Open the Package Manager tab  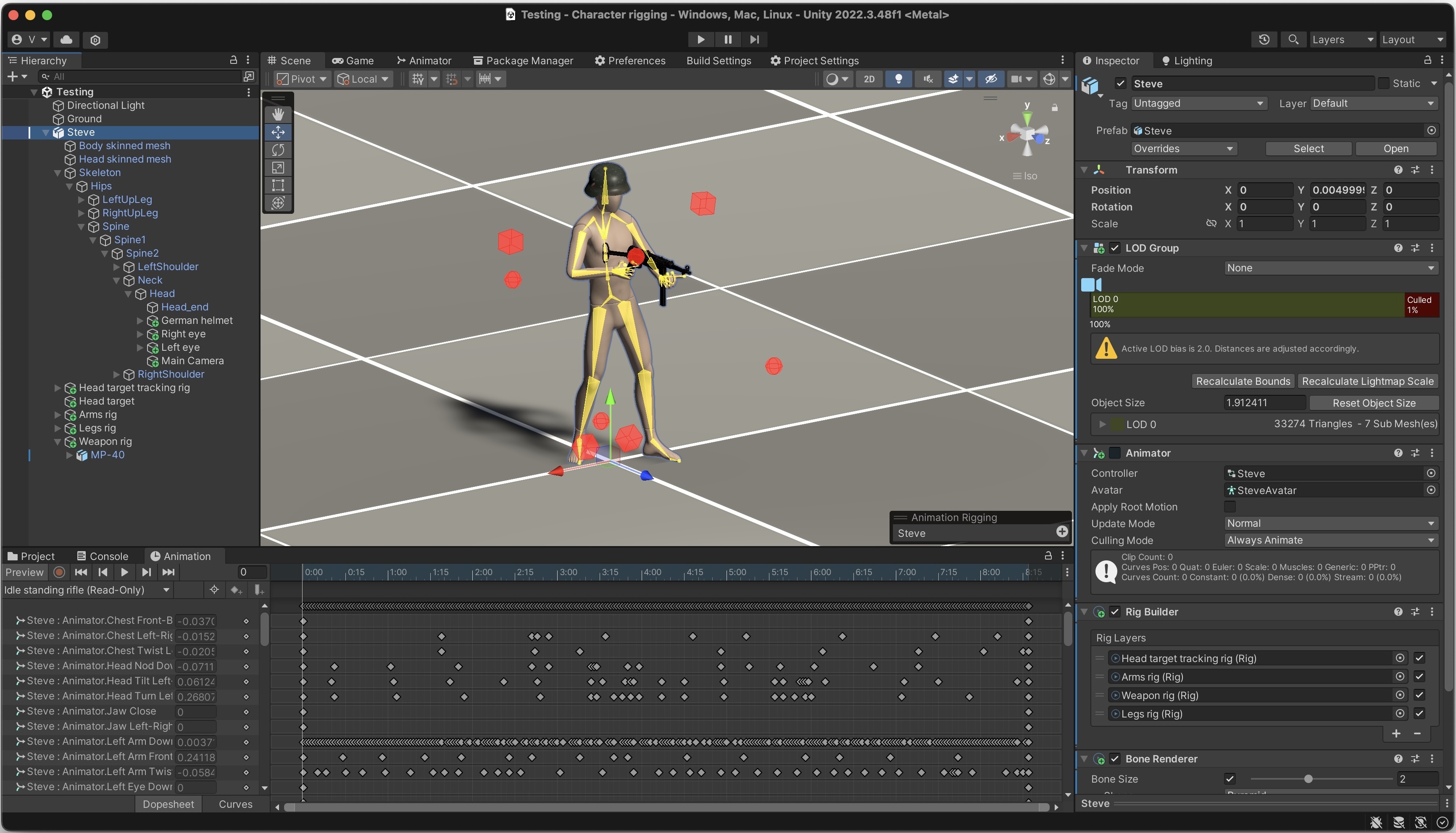[x=523, y=60]
